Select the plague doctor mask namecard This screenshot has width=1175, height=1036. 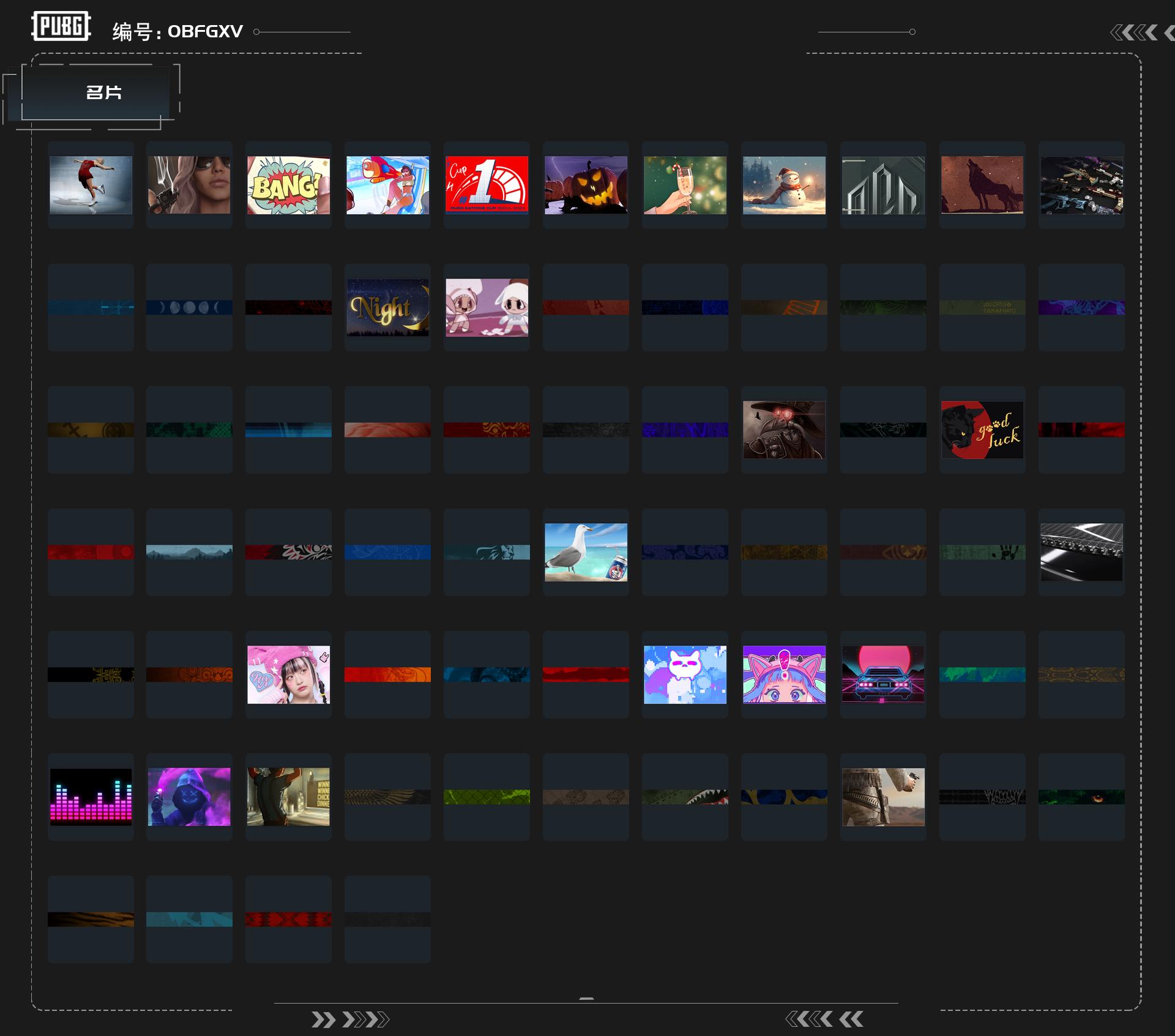tap(784, 430)
